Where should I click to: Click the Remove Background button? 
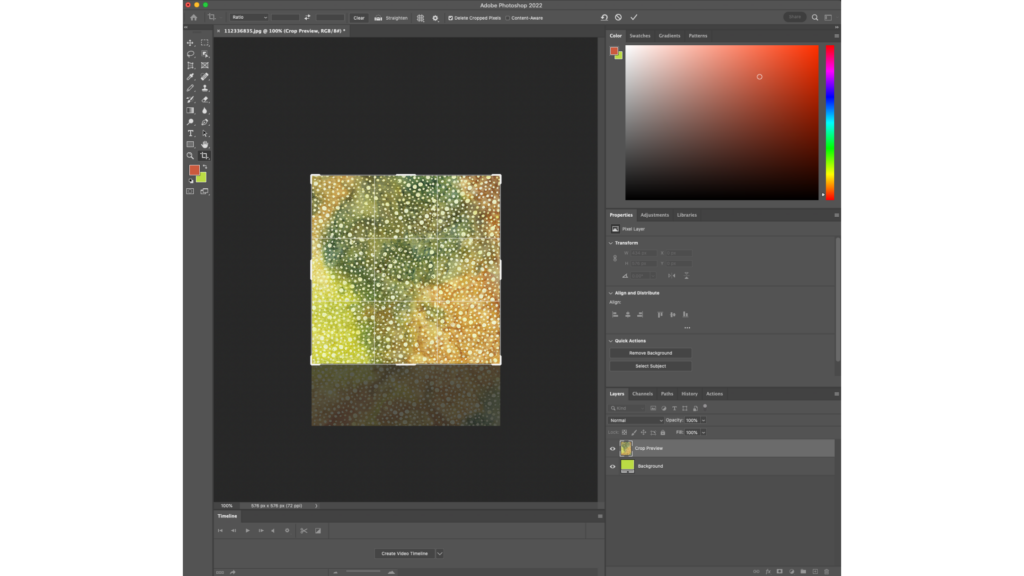coord(650,353)
